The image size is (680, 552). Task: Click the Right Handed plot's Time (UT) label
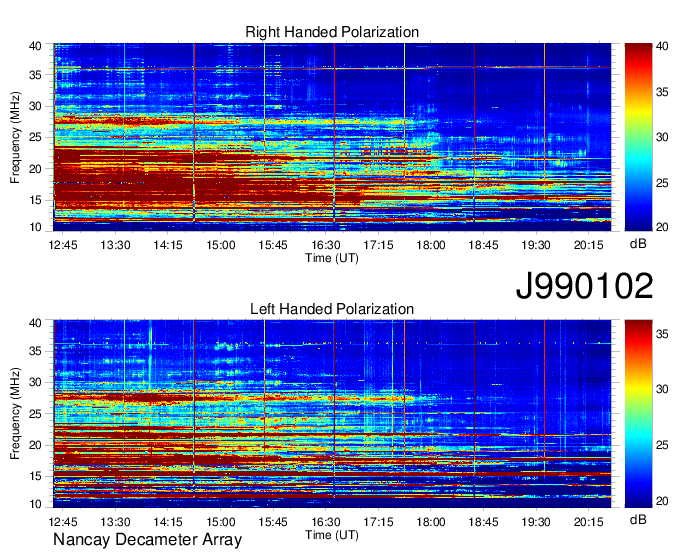[x=332, y=258]
